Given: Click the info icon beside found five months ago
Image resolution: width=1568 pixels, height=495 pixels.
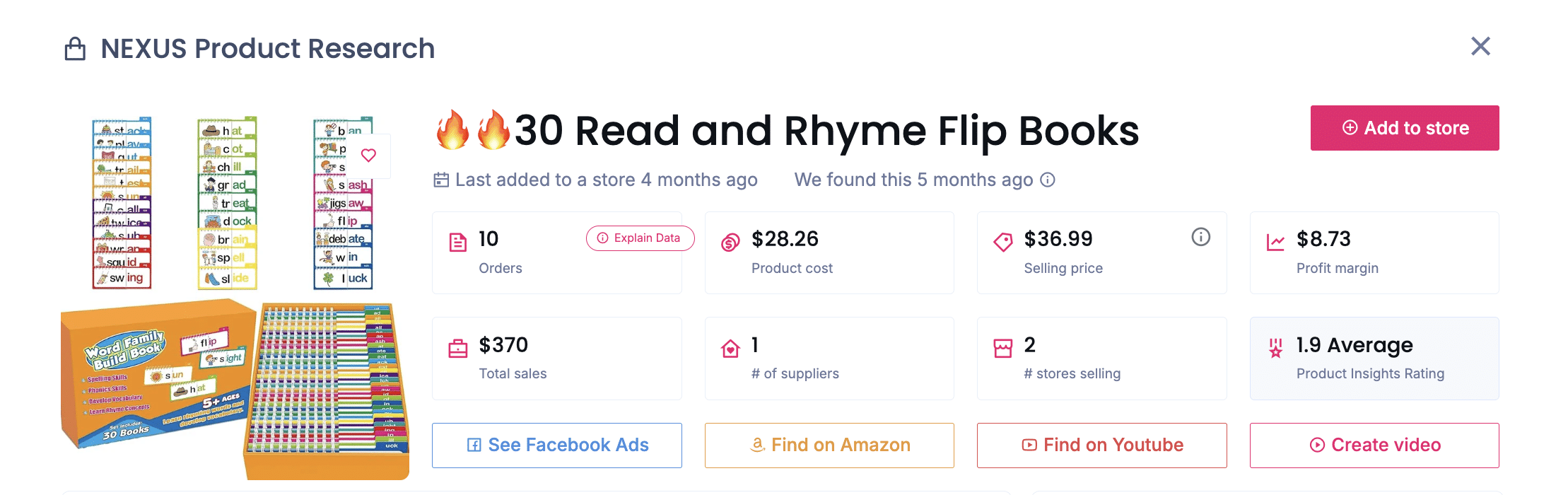Looking at the screenshot, I should pyautogui.click(x=1048, y=180).
